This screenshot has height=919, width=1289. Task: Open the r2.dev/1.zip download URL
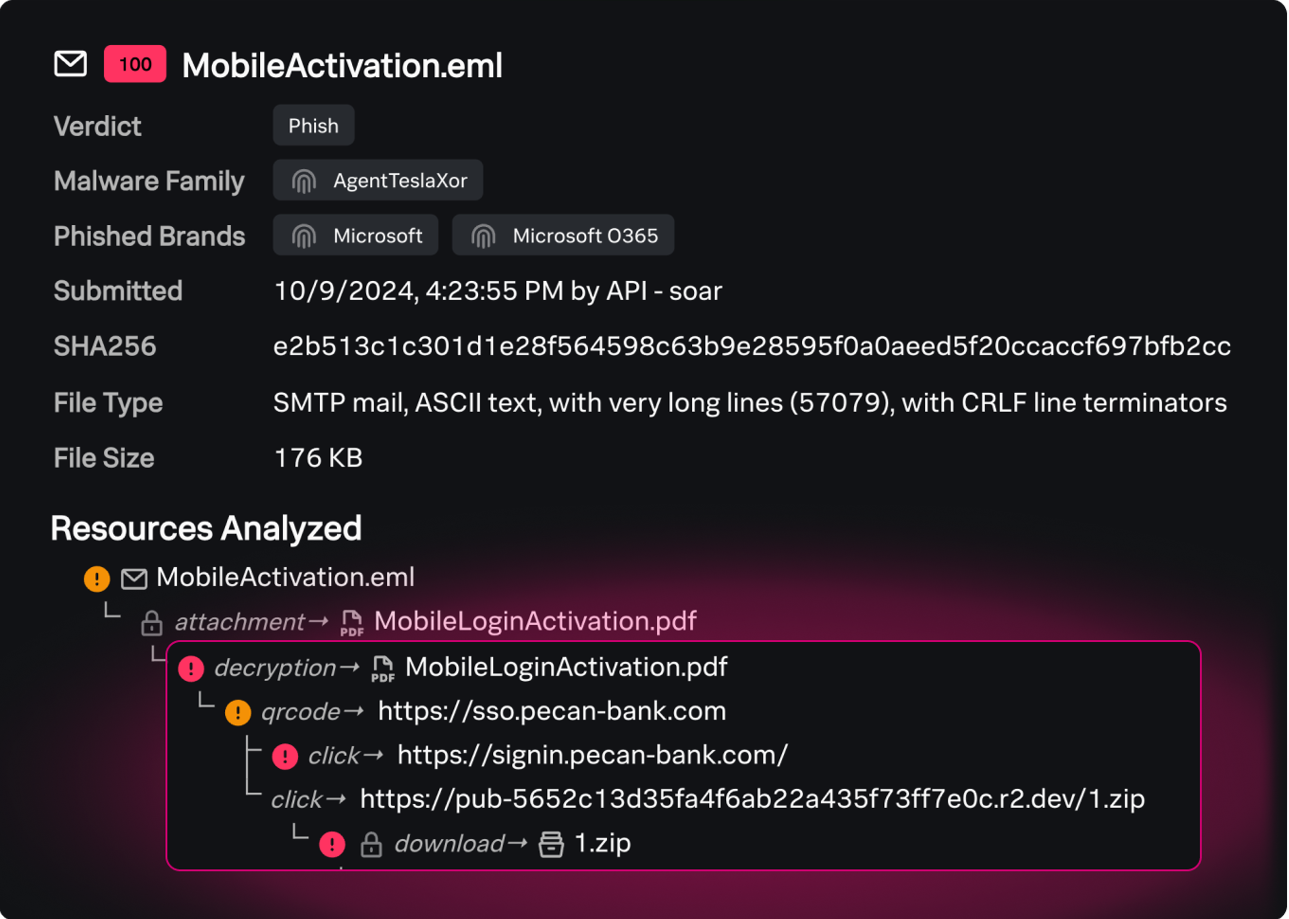(x=751, y=799)
